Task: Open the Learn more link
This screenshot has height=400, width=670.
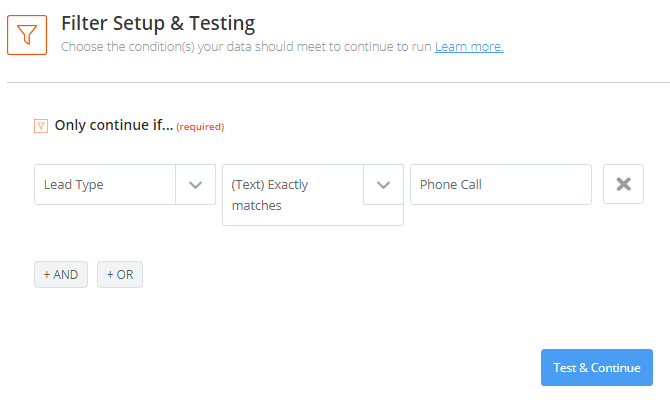Action: 469,47
